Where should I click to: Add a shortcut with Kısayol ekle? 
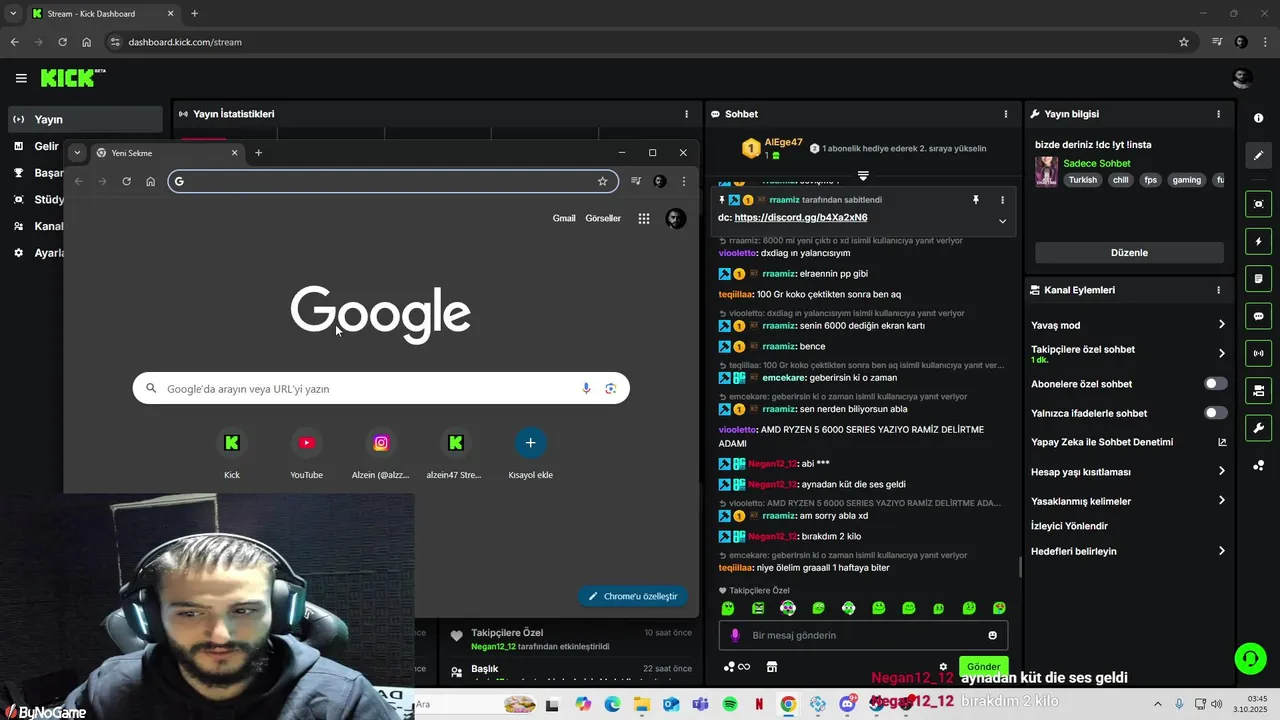pyautogui.click(x=530, y=453)
